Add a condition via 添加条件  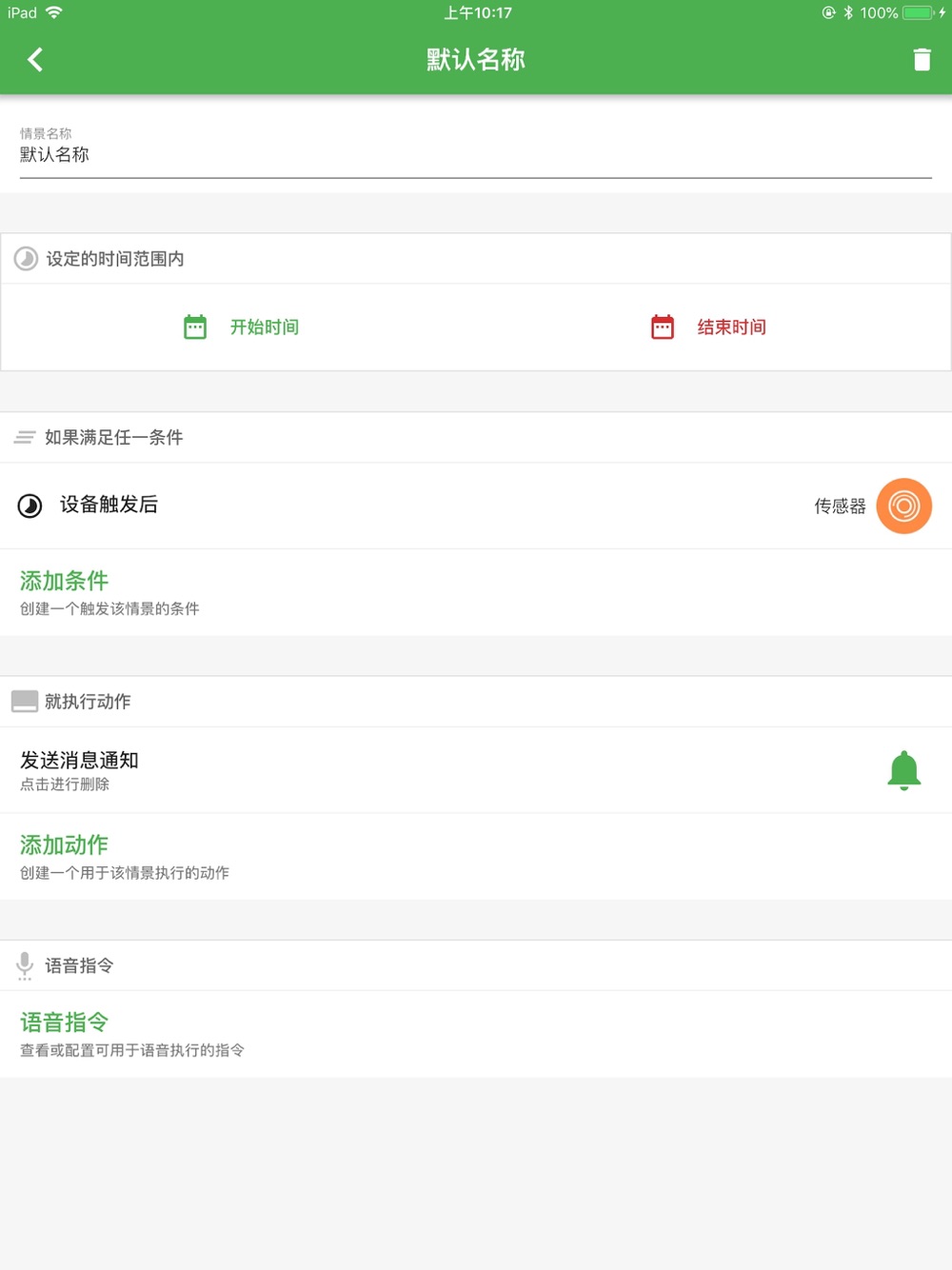pos(64,581)
